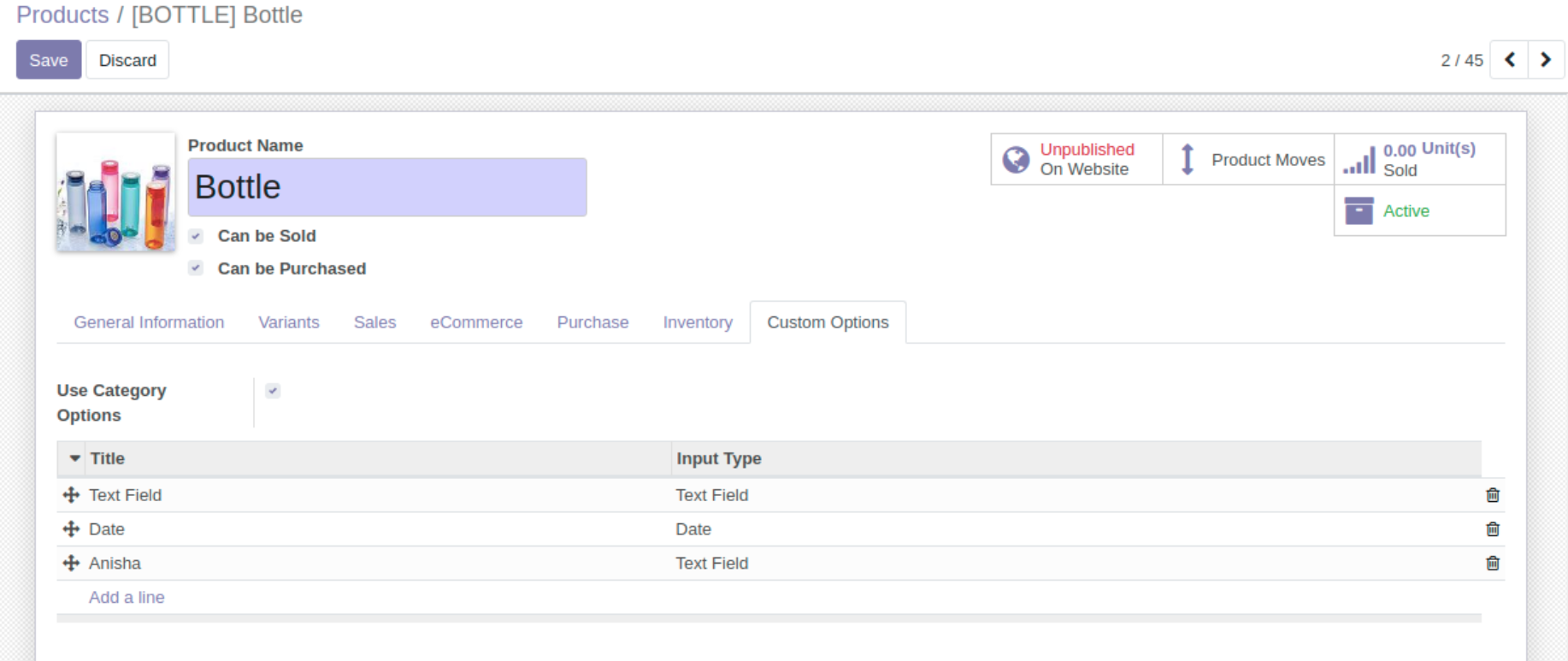The width and height of the screenshot is (1568, 661).
Task: Click the bottle product image thumbnail
Action: [115, 192]
